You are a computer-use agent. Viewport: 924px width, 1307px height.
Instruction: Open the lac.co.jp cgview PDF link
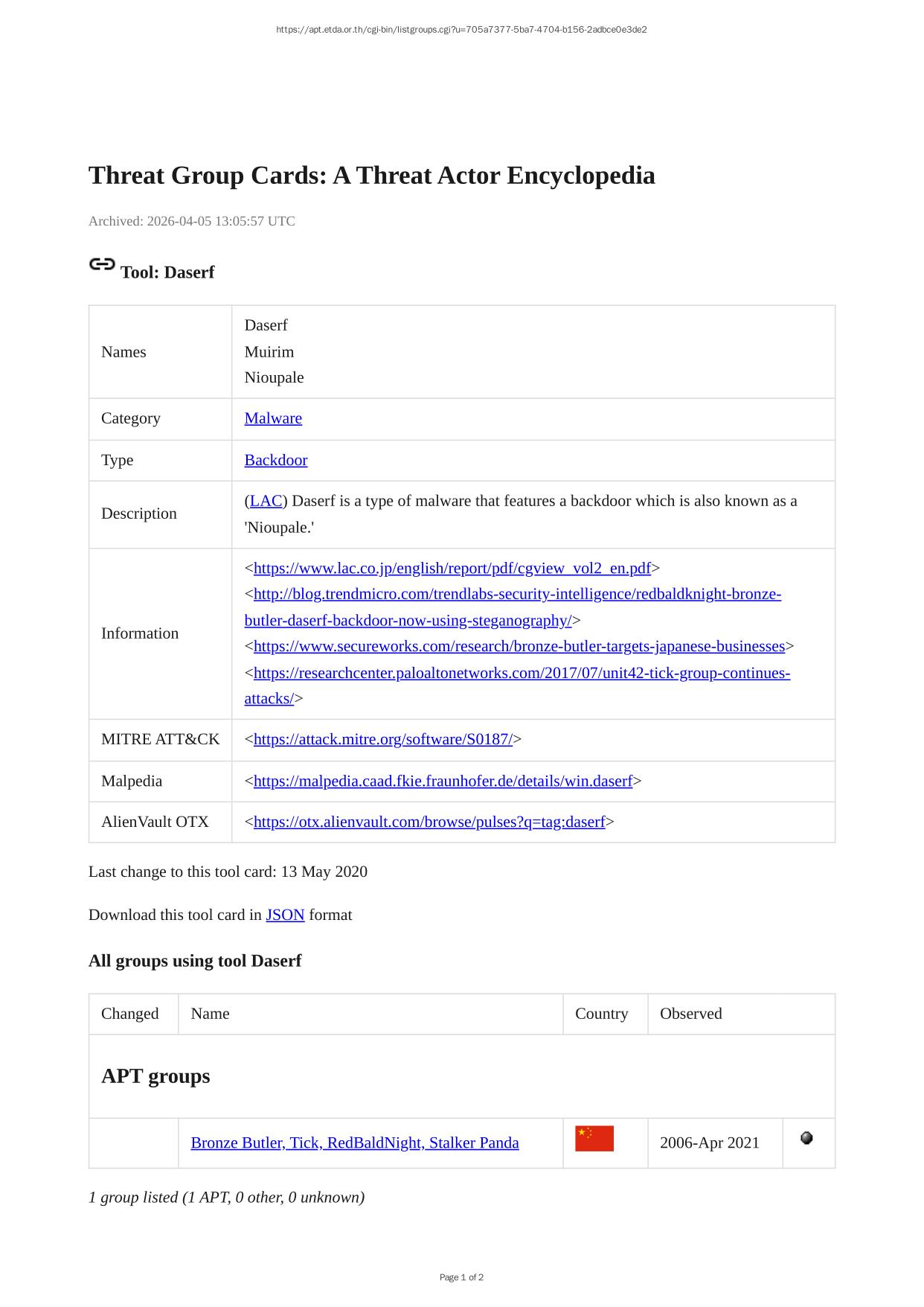click(452, 569)
